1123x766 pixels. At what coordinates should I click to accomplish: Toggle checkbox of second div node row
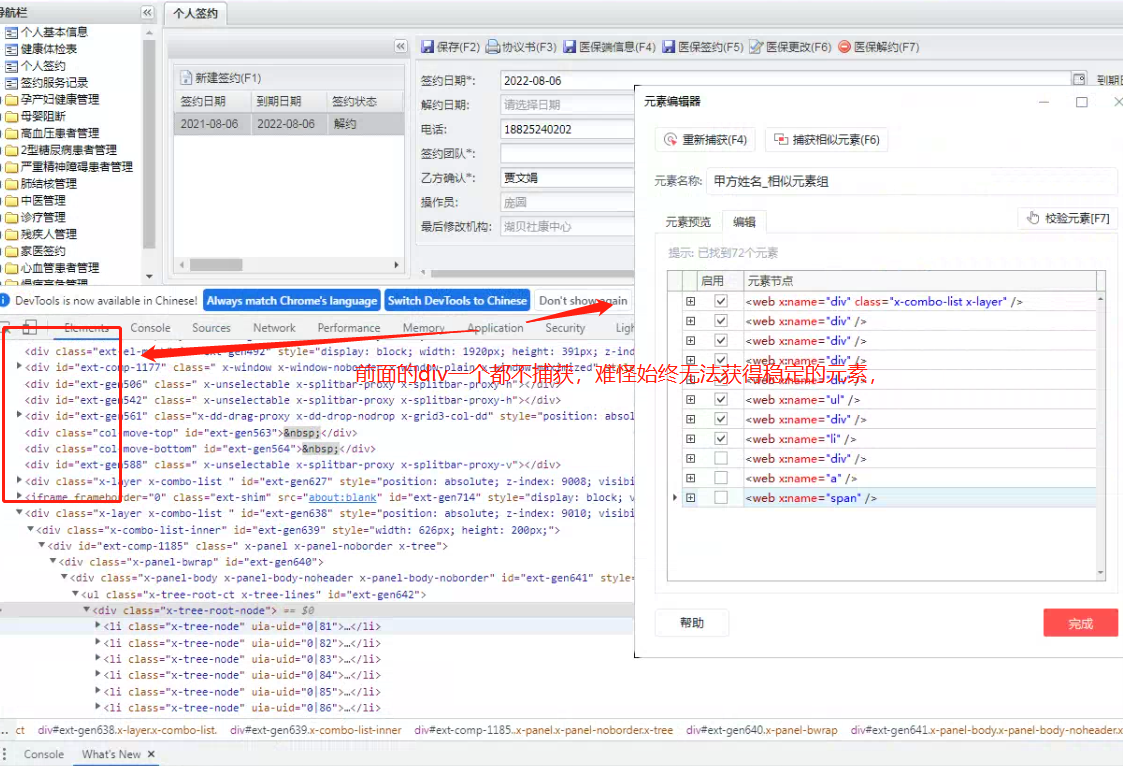(x=721, y=321)
